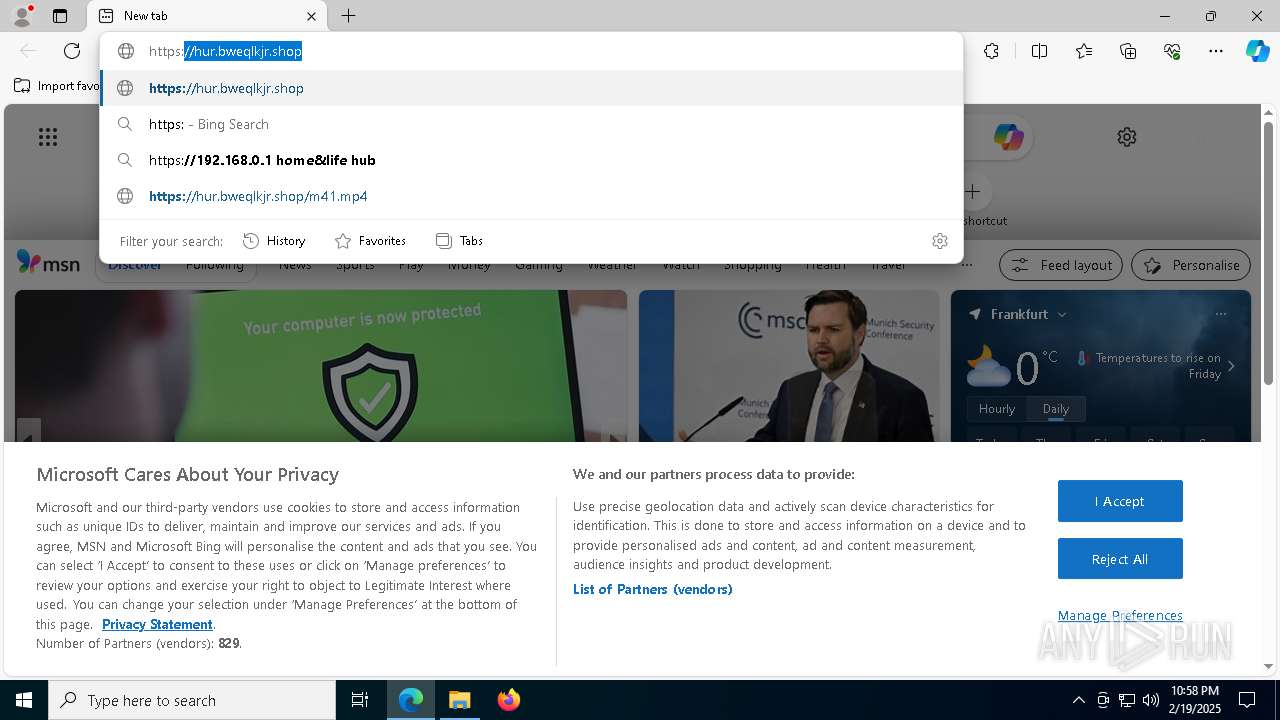Click I Accept cookie button
This screenshot has width=1280, height=720.
click(1120, 501)
